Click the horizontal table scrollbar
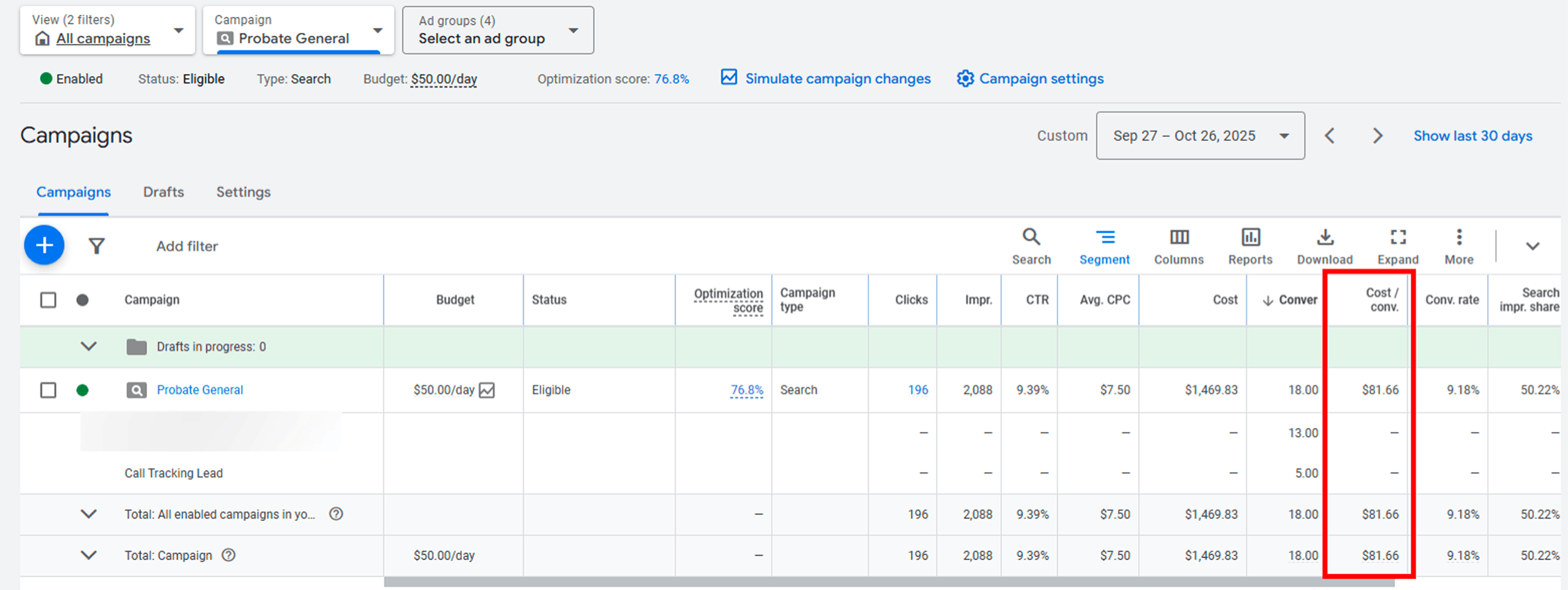The height and width of the screenshot is (590, 1568). pos(889,582)
